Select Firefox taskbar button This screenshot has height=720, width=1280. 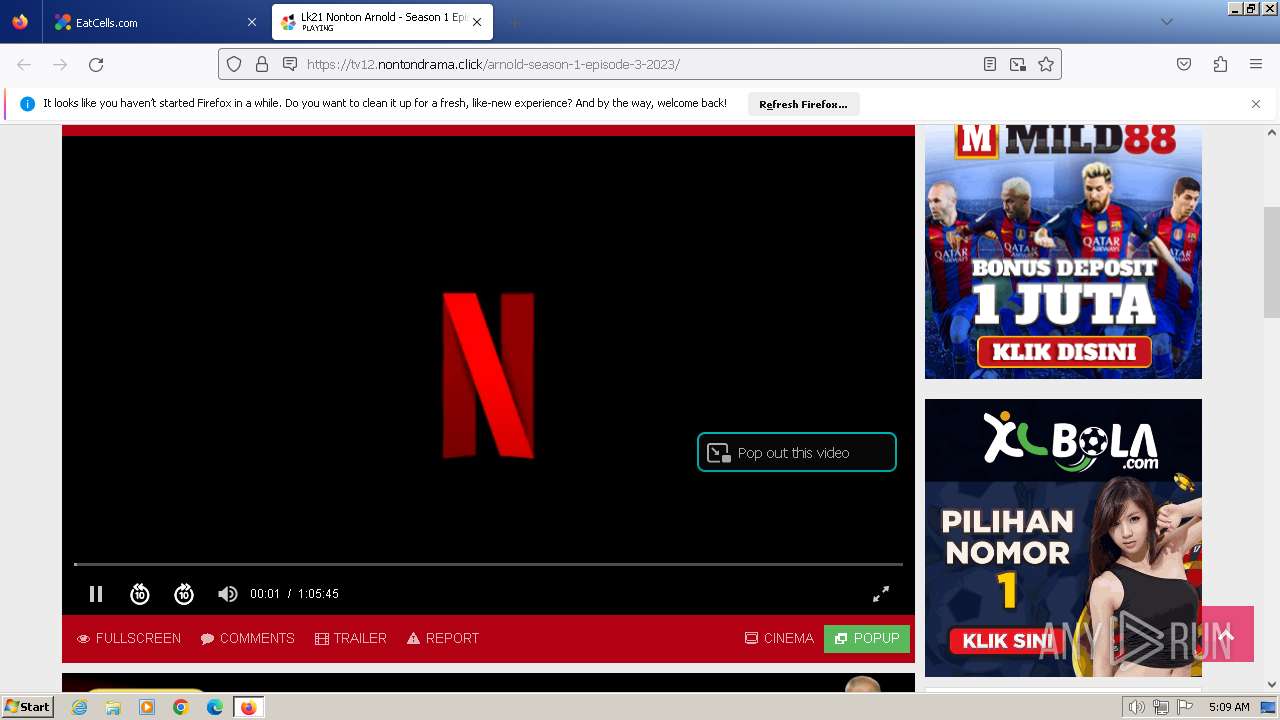coord(248,707)
